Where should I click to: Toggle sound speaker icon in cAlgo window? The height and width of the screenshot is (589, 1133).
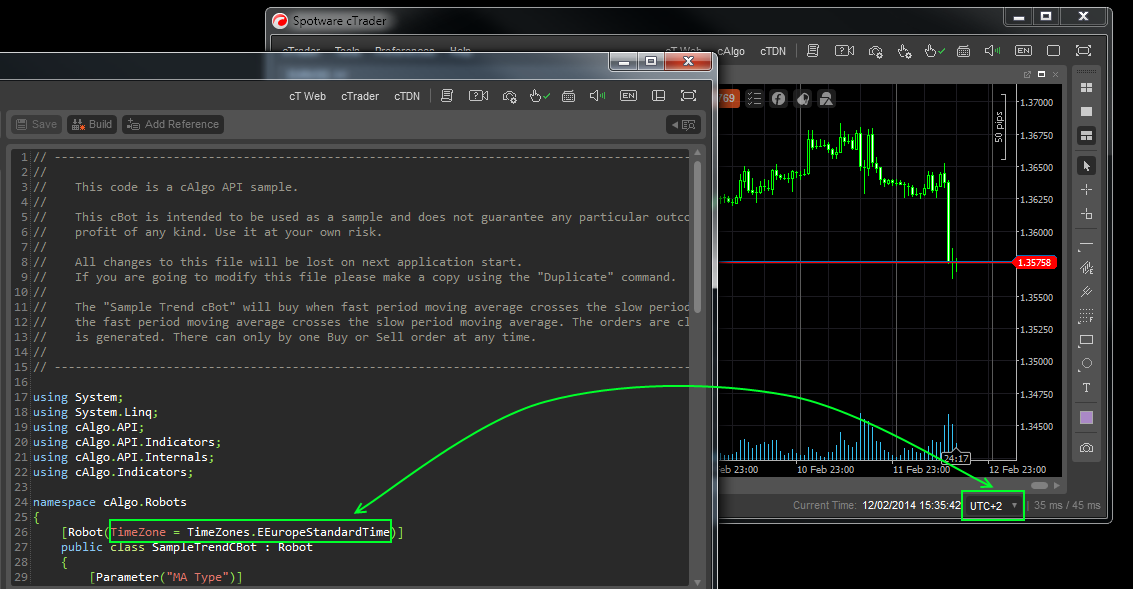coord(598,95)
